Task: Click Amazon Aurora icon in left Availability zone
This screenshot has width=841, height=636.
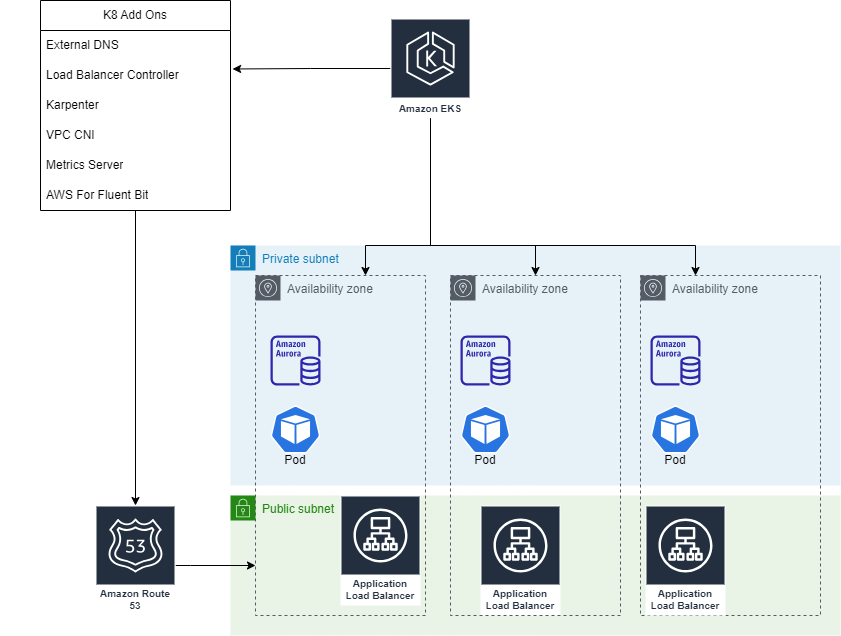Action: 296,360
